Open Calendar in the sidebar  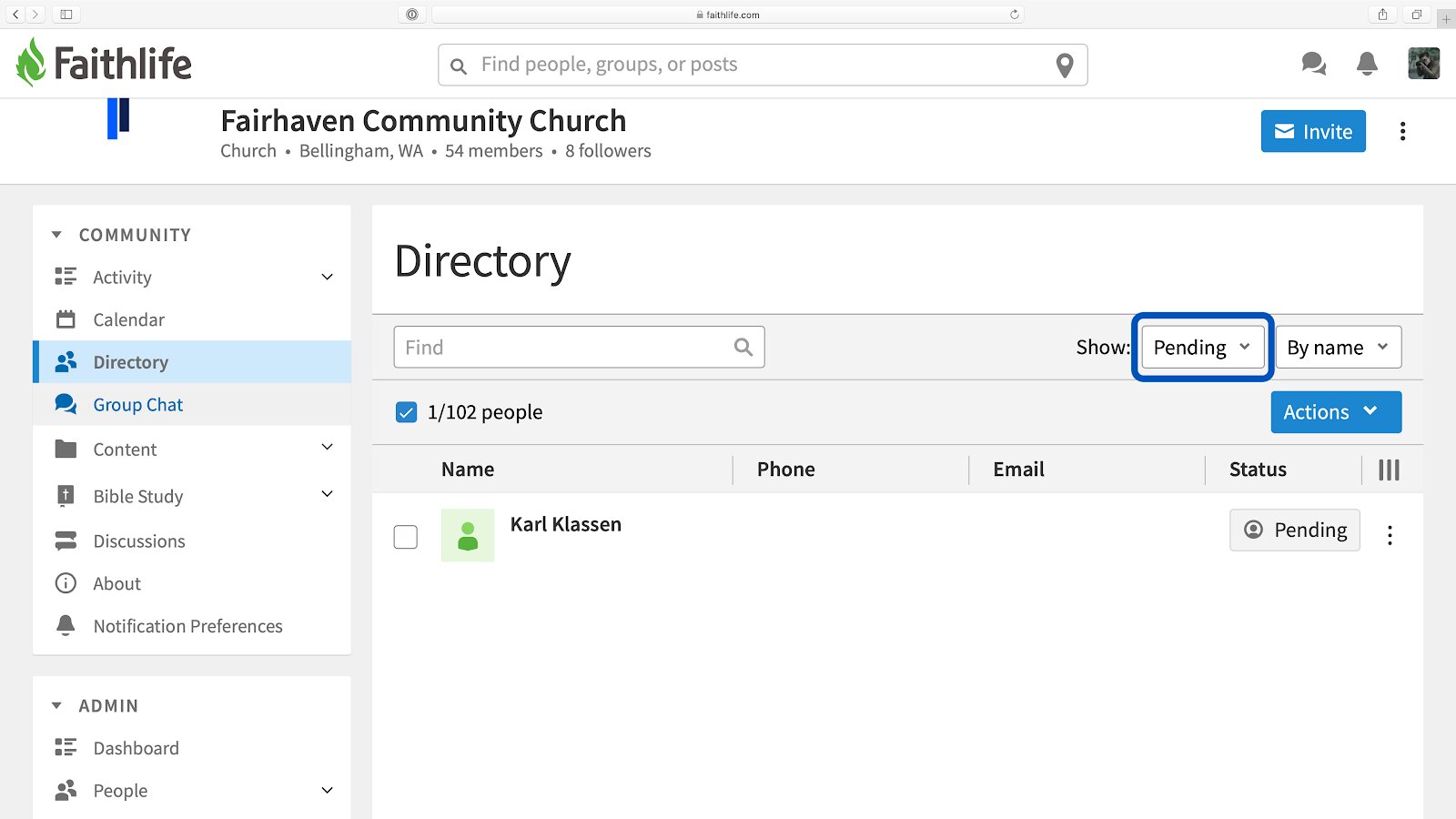[128, 319]
